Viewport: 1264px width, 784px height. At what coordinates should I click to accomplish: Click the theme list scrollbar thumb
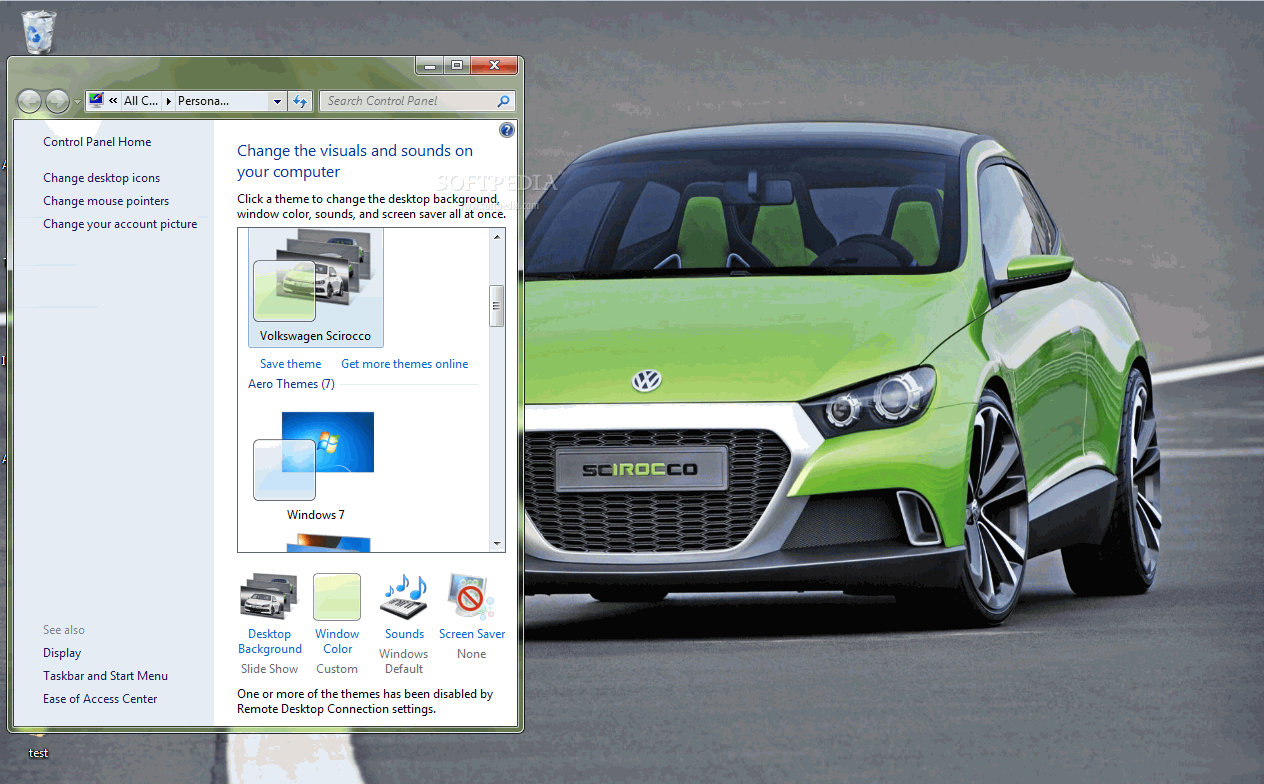497,306
